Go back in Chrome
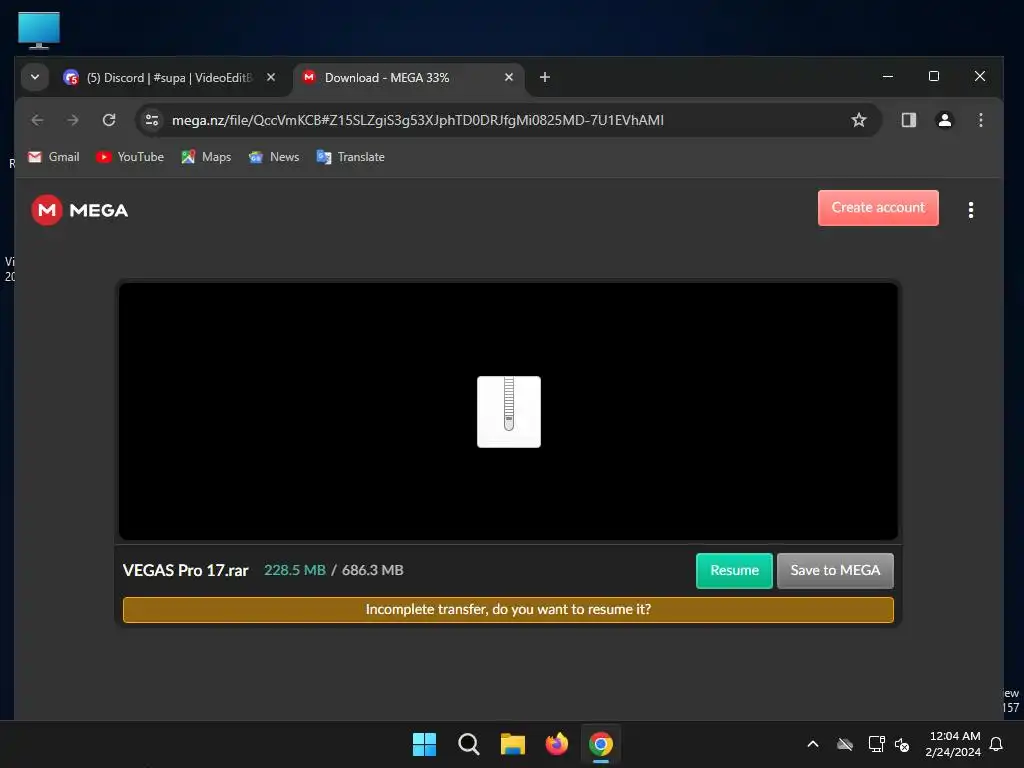1024x768 pixels. tap(37, 120)
